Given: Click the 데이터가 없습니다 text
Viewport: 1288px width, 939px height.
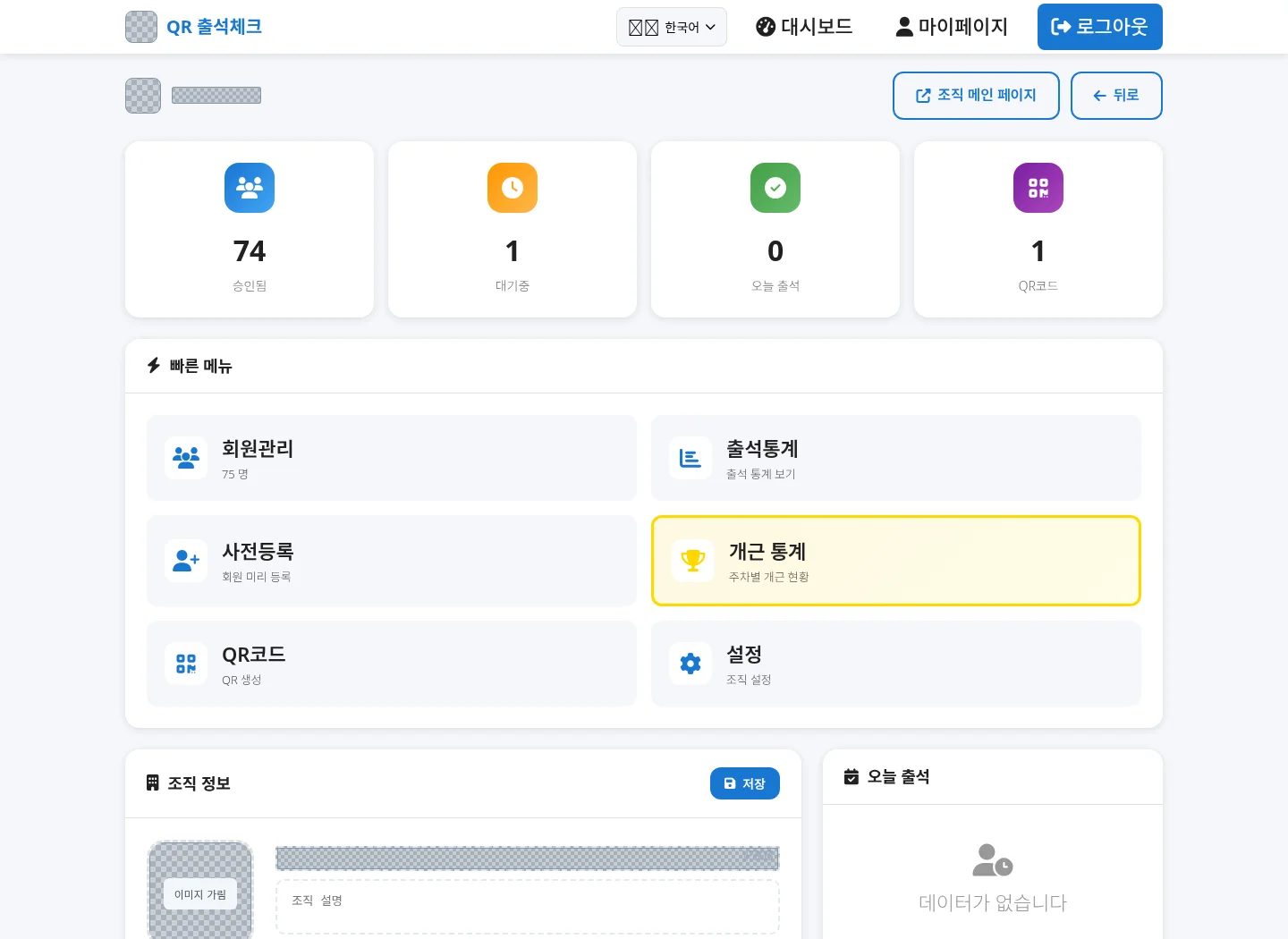Looking at the screenshot, I should coord(993,903).
